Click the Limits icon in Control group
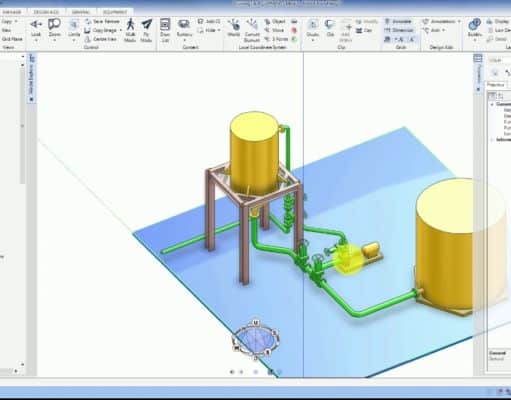This screenshot has width=511, height=400. [74, 25]
